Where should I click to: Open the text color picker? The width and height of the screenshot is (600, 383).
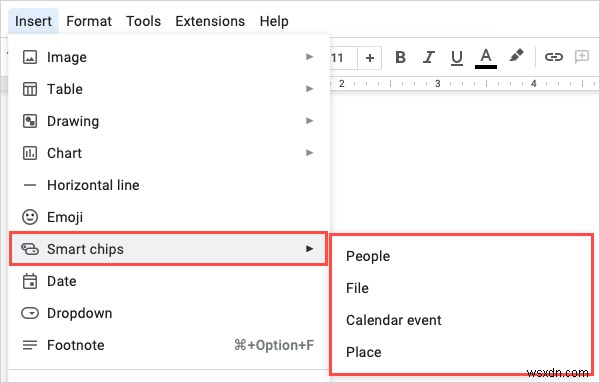pos(486,58)
